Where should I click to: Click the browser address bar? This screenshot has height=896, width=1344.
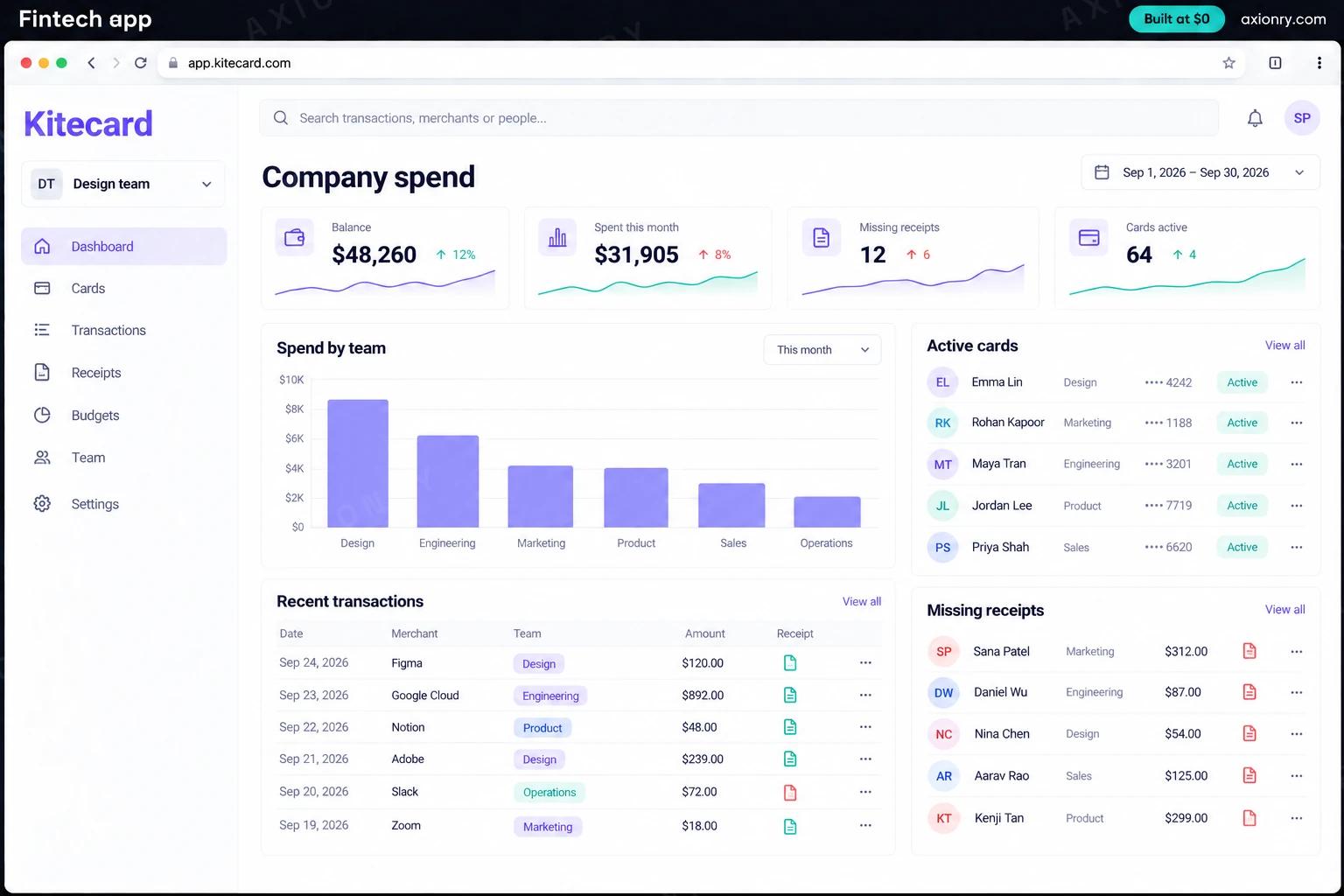click(700, 63)
